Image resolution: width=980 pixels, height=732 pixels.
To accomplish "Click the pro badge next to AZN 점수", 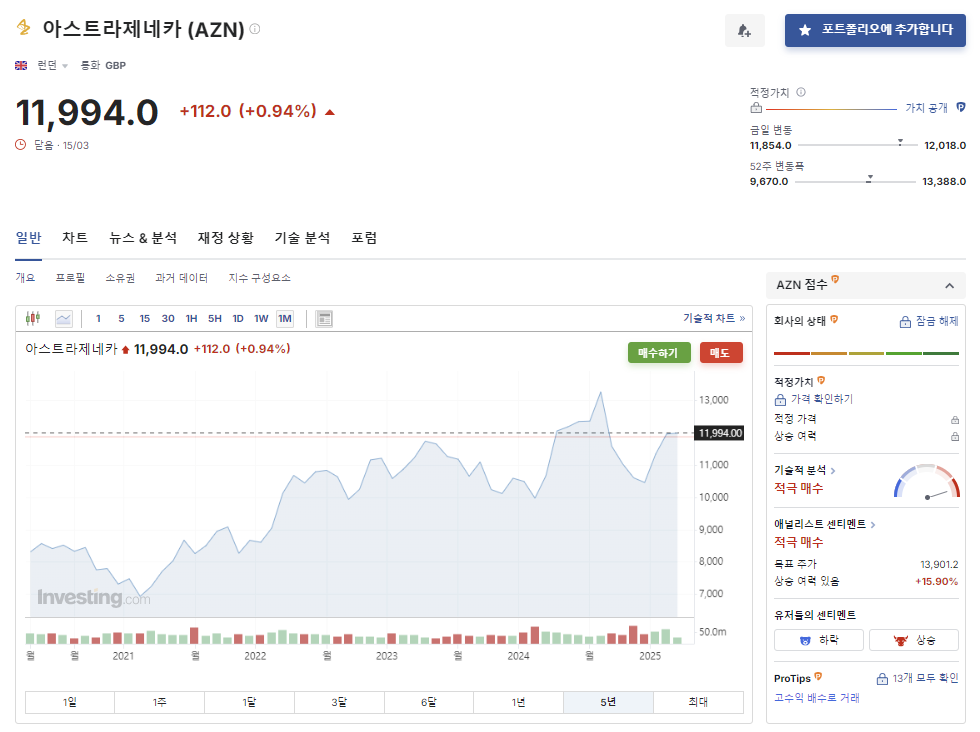I will (835, 279).
